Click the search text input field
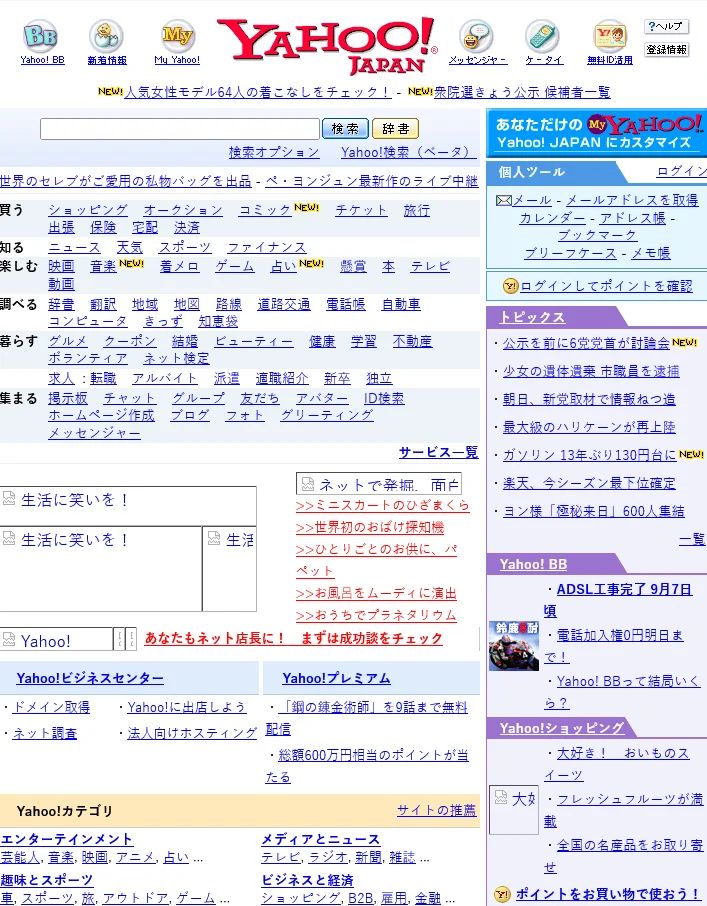 click(180, 129)
